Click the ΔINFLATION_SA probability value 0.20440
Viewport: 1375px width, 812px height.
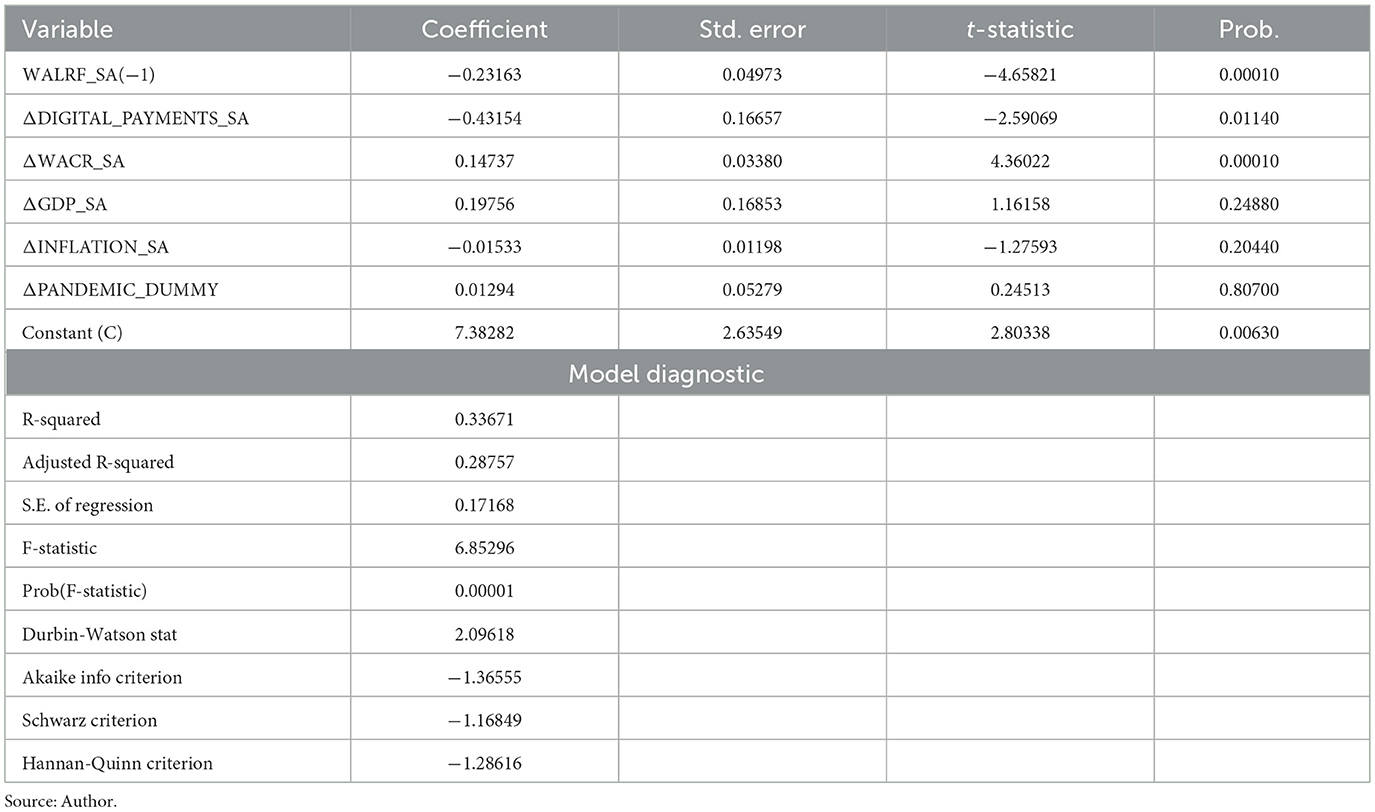click(1262, 247)
